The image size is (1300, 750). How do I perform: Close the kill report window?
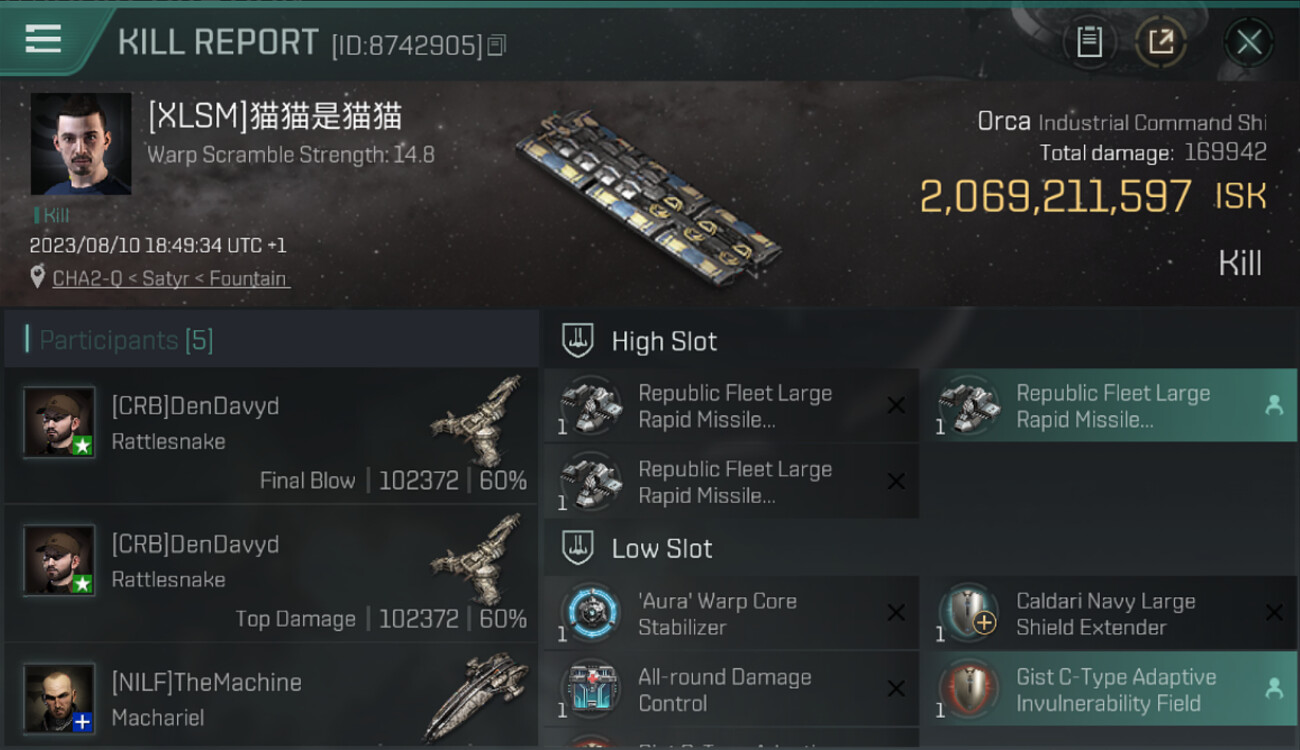[x=1248, y=42]
